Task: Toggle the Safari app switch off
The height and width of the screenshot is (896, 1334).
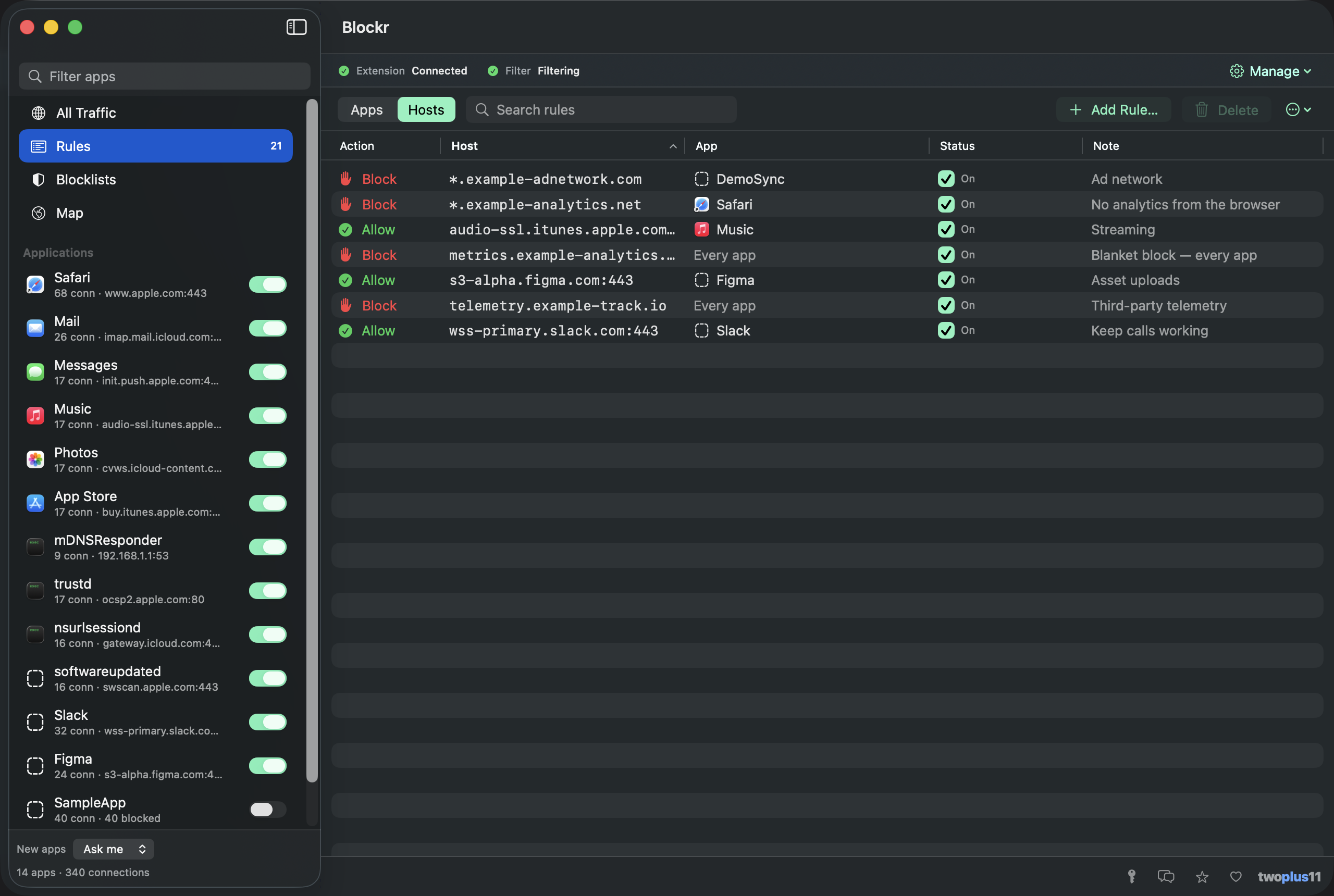Action: (x=267, y=284)
